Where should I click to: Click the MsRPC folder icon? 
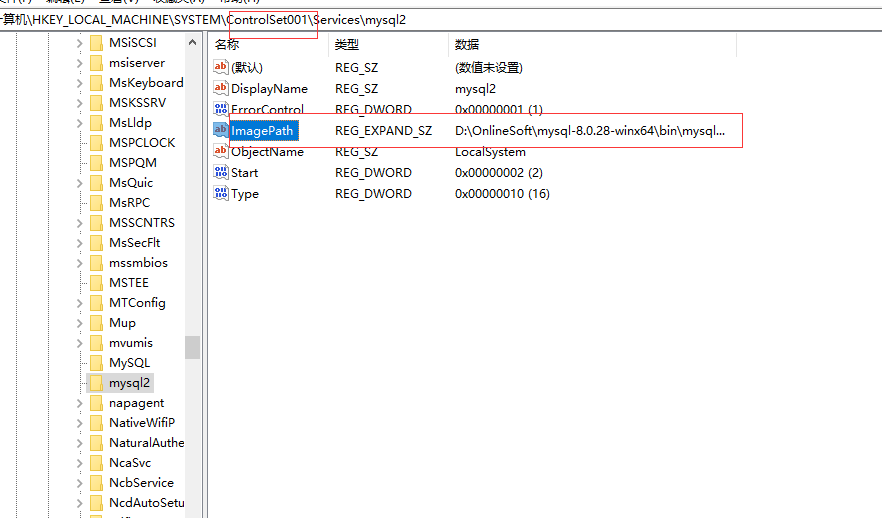click(97, 202)
